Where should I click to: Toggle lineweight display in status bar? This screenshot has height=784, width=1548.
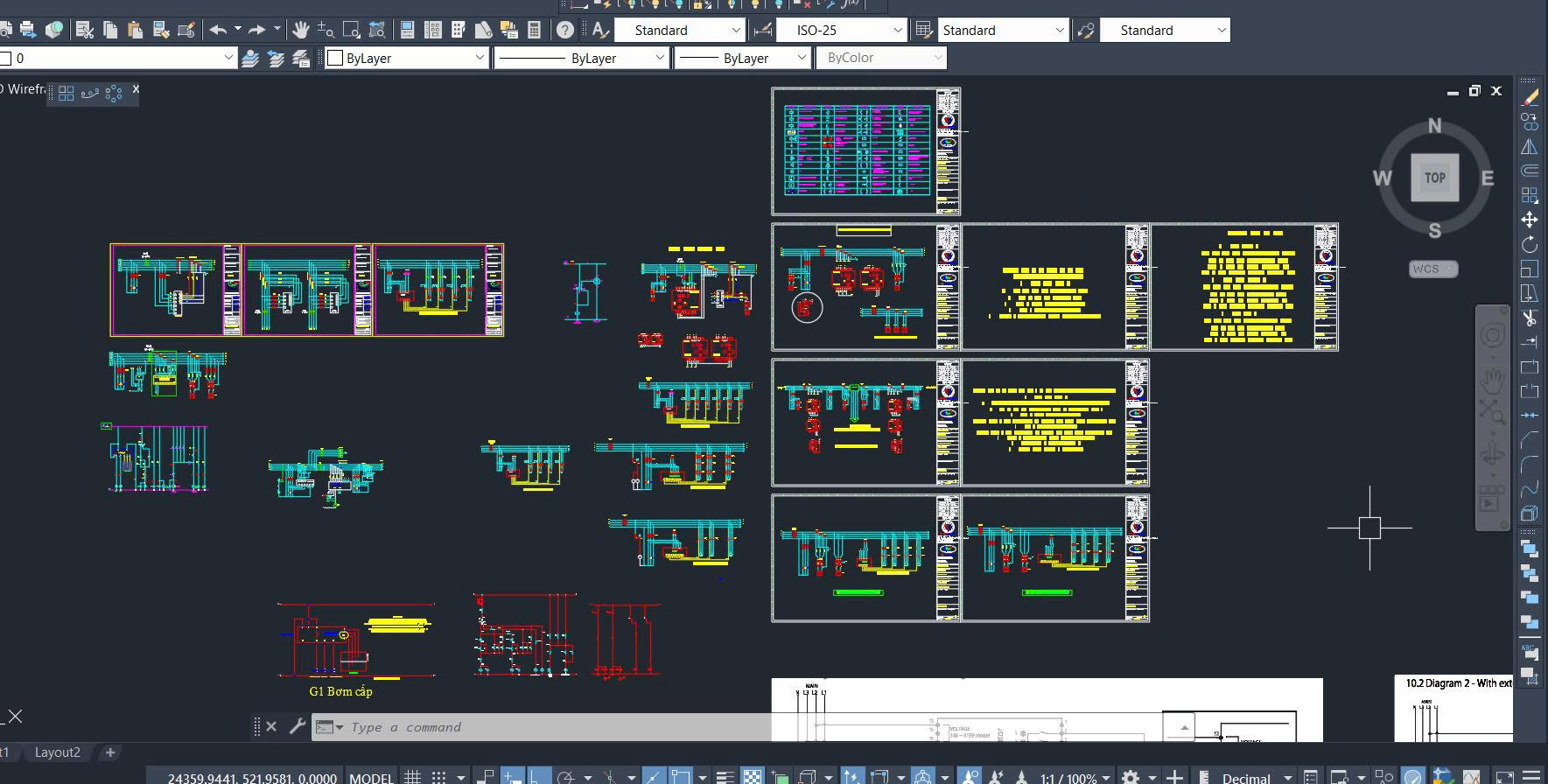[x=725, y=777]
